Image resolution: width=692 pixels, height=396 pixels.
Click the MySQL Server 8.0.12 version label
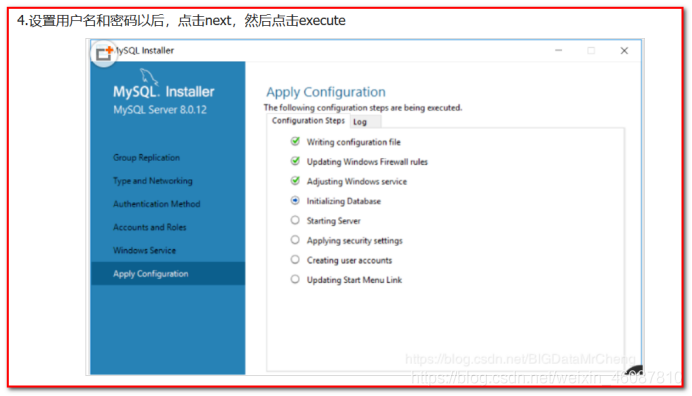tap(160, 110)
